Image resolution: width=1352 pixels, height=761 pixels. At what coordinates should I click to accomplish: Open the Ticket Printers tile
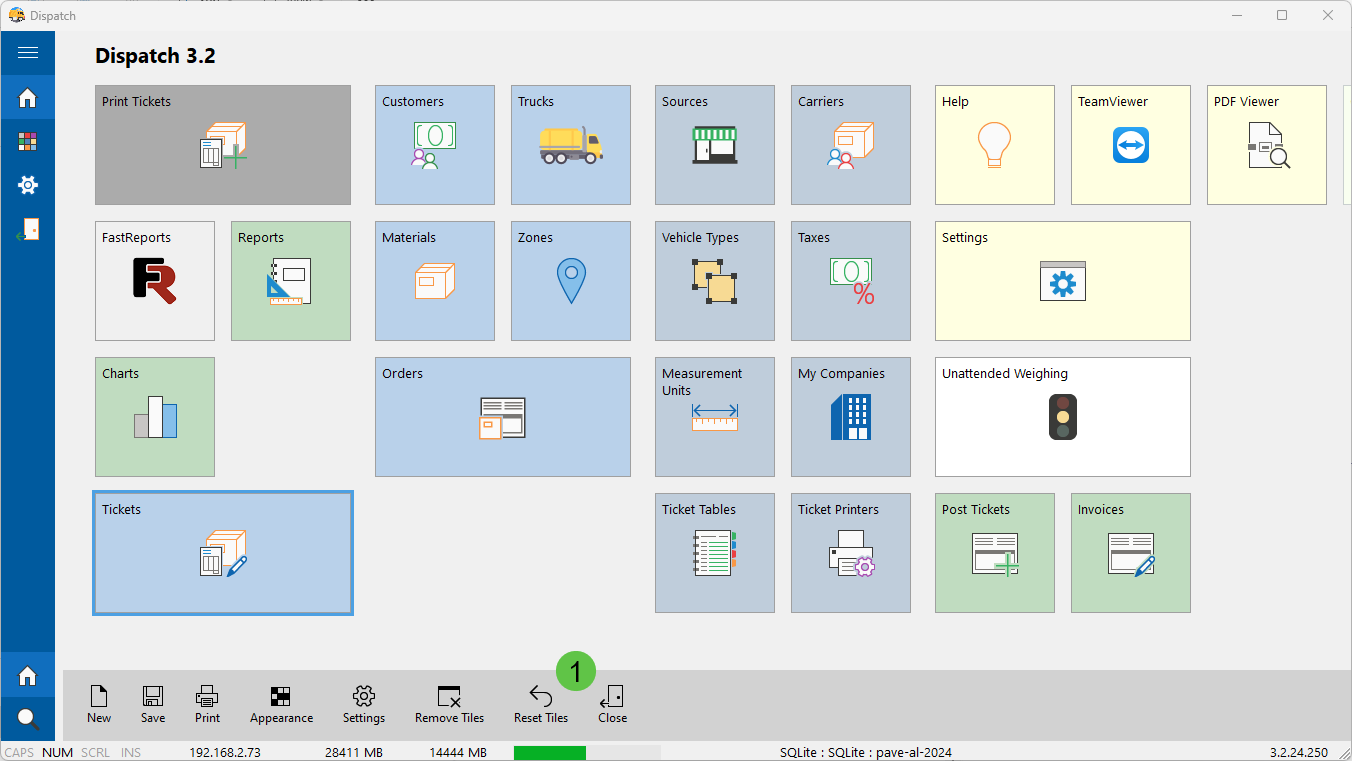(850, 553)
